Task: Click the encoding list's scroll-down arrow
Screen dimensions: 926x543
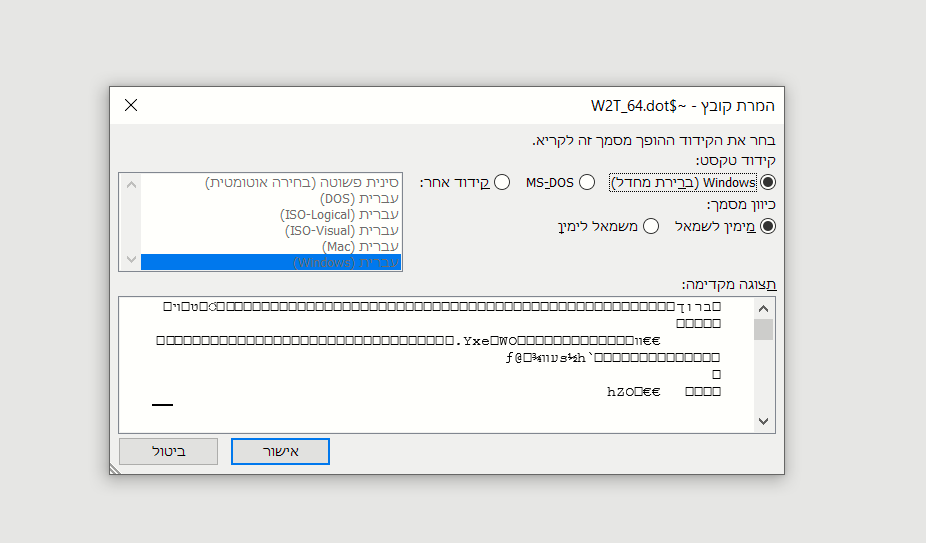Action: coord(129,260)
